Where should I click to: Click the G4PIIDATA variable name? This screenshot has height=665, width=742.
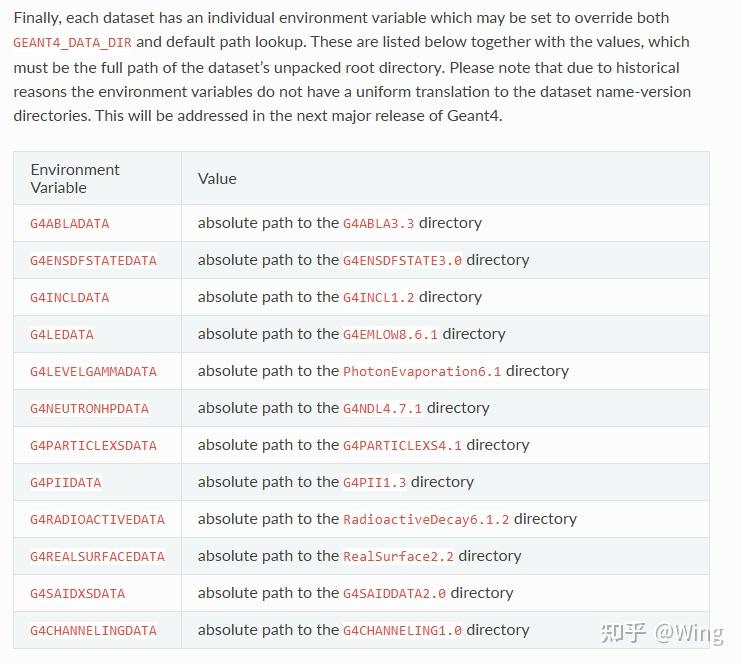point(66,482)
